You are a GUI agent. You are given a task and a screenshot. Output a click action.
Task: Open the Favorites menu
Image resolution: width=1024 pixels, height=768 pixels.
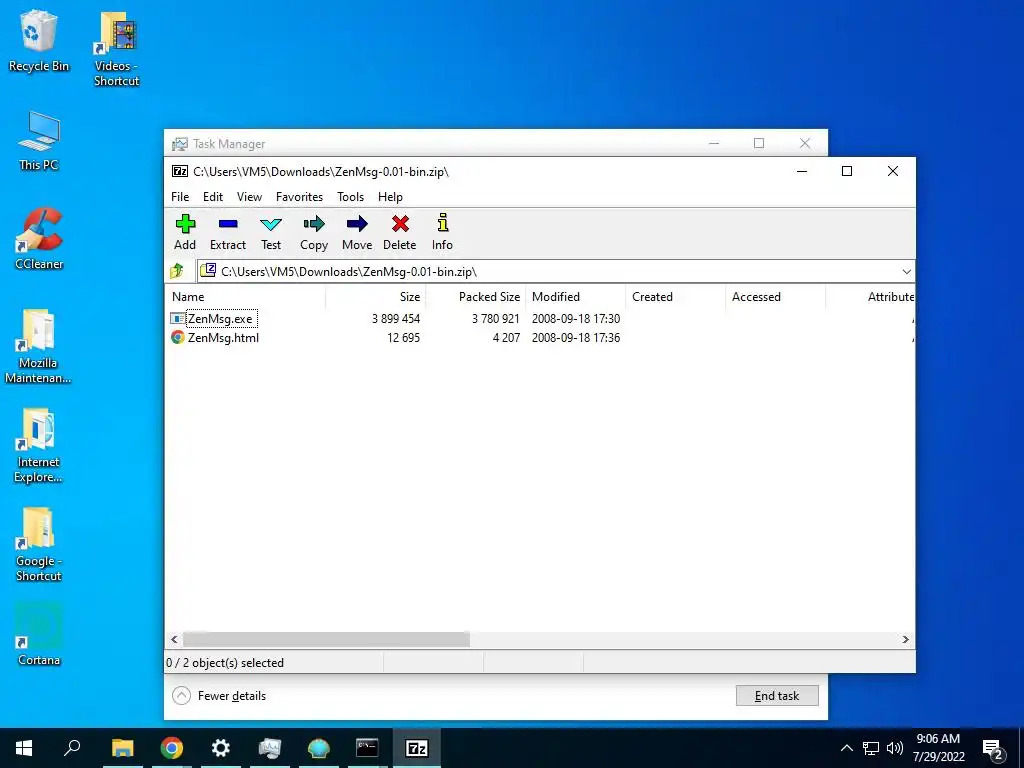point(299,197)
